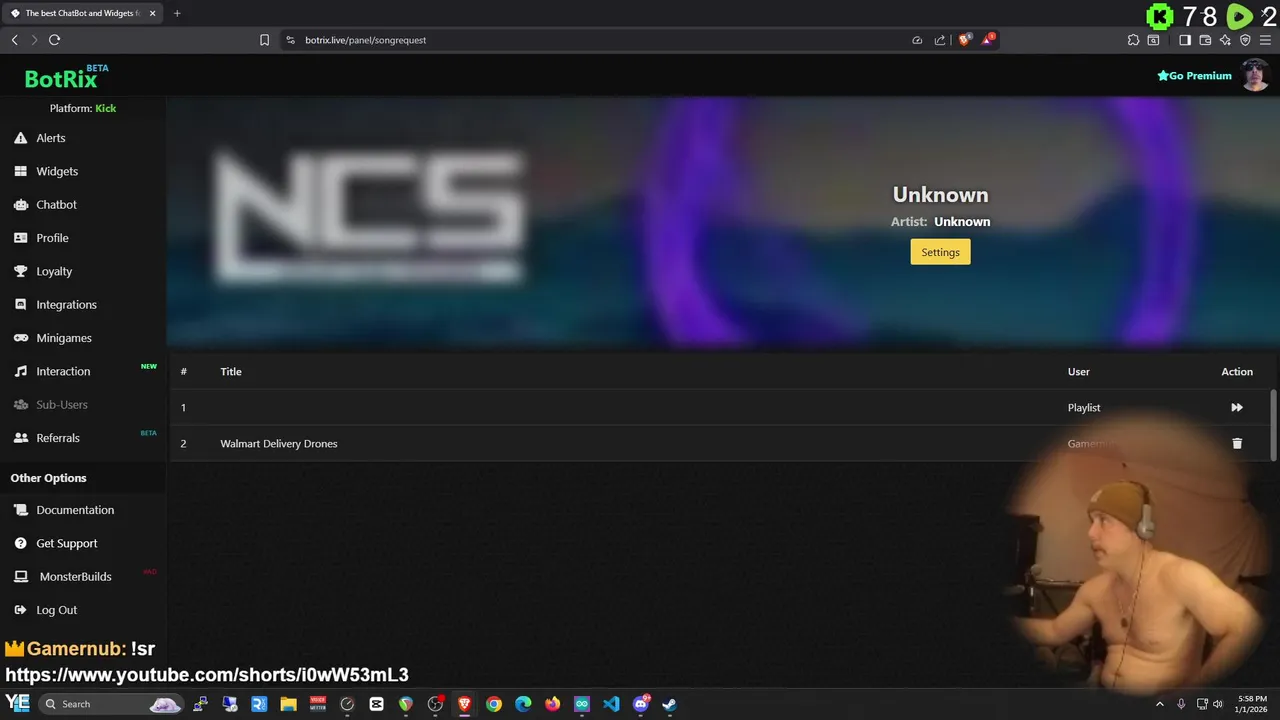Click the Log Out arrow icon
Image resolution: width=1280 pixels, height=720 pixels.
(x=20, y=610)
